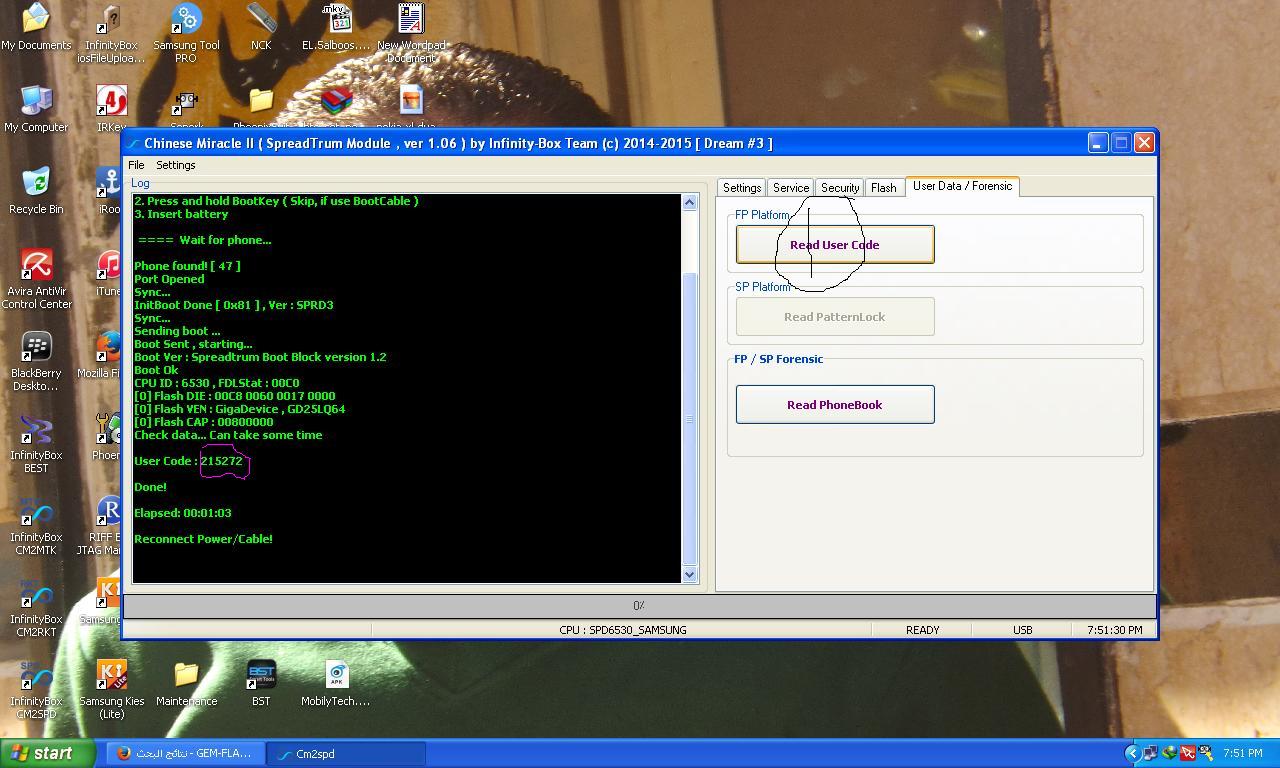Click the log scrollbar up arrow

[689, 203]
